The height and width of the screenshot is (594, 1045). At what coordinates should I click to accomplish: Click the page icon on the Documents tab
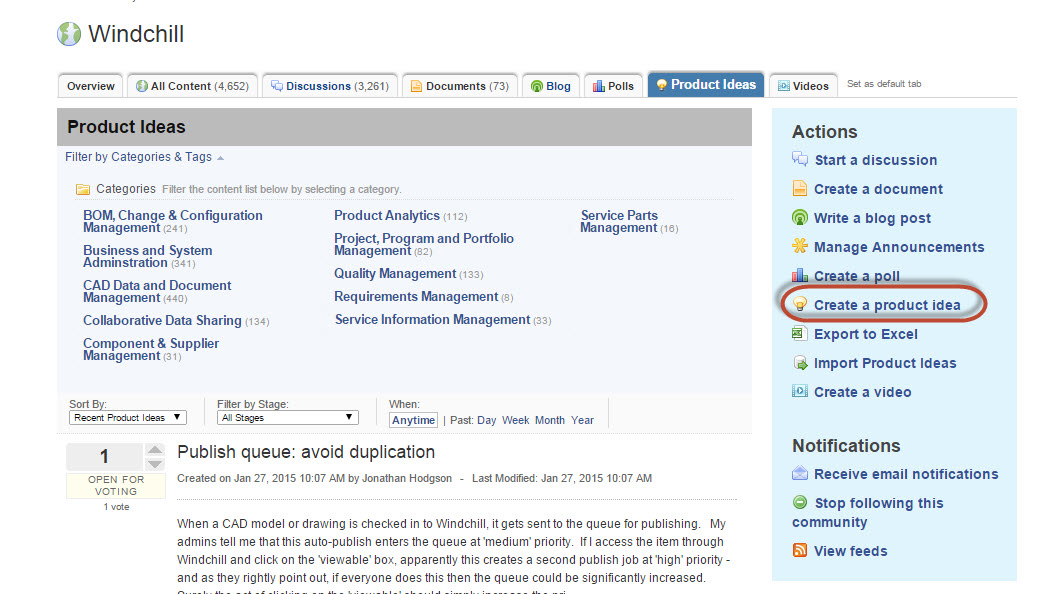coord(416,86)
